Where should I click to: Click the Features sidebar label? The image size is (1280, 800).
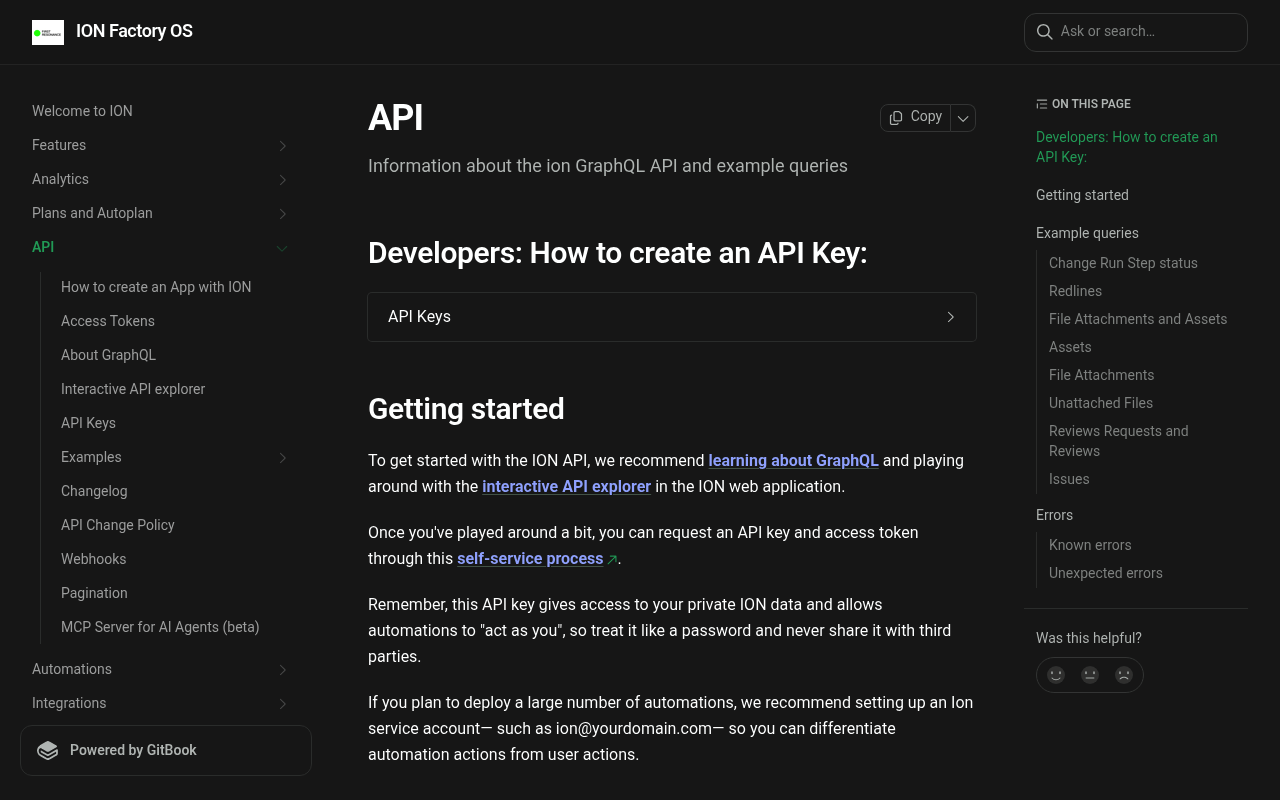59,145
